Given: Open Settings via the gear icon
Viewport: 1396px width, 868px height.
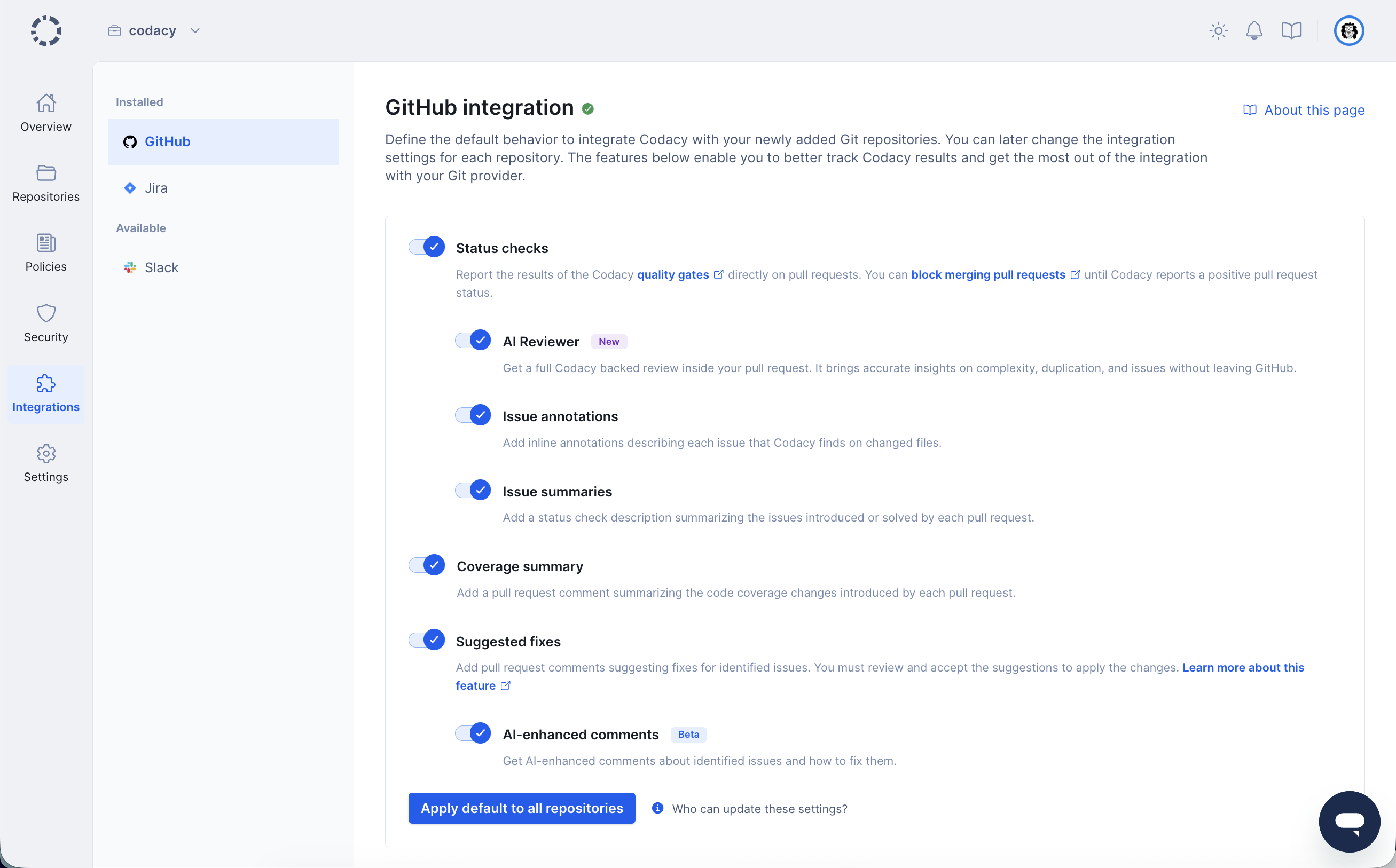Looking at the screenshot, I should (46, 463).
